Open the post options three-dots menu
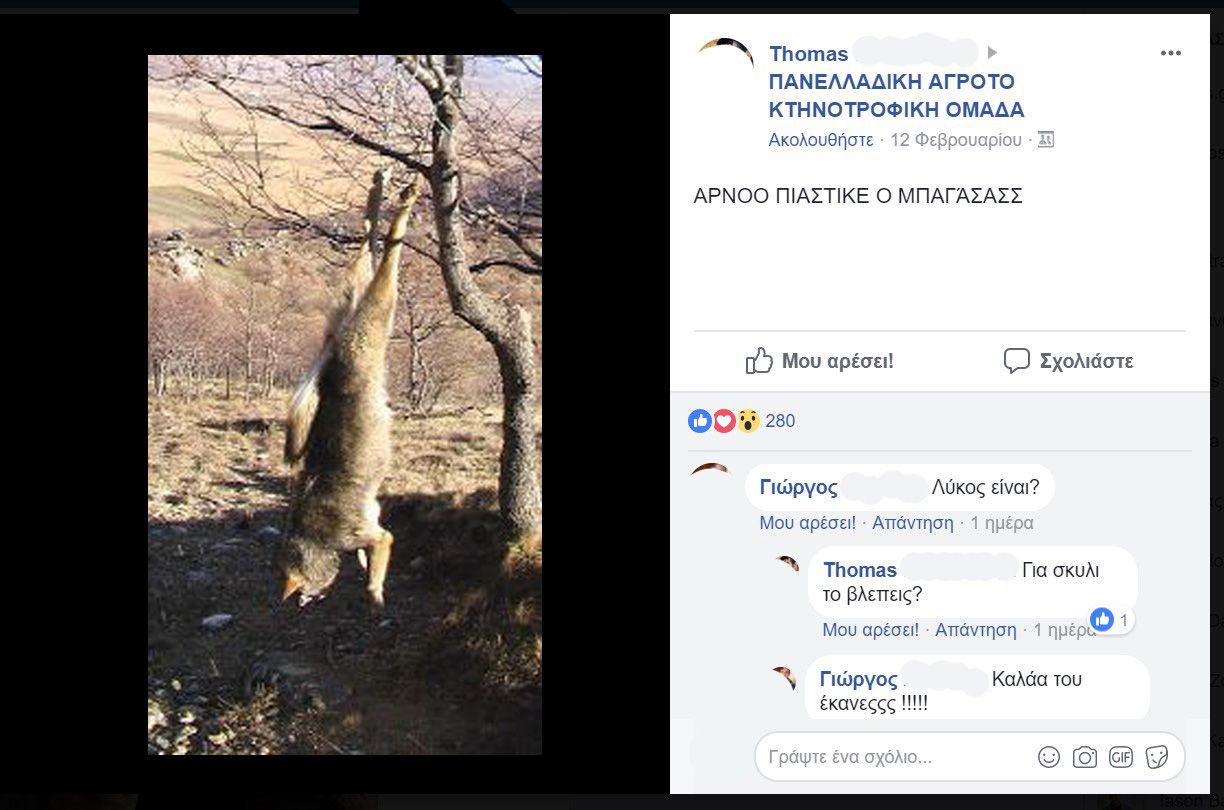Viewport: 1224px width, 810px height. [1170, 54]
